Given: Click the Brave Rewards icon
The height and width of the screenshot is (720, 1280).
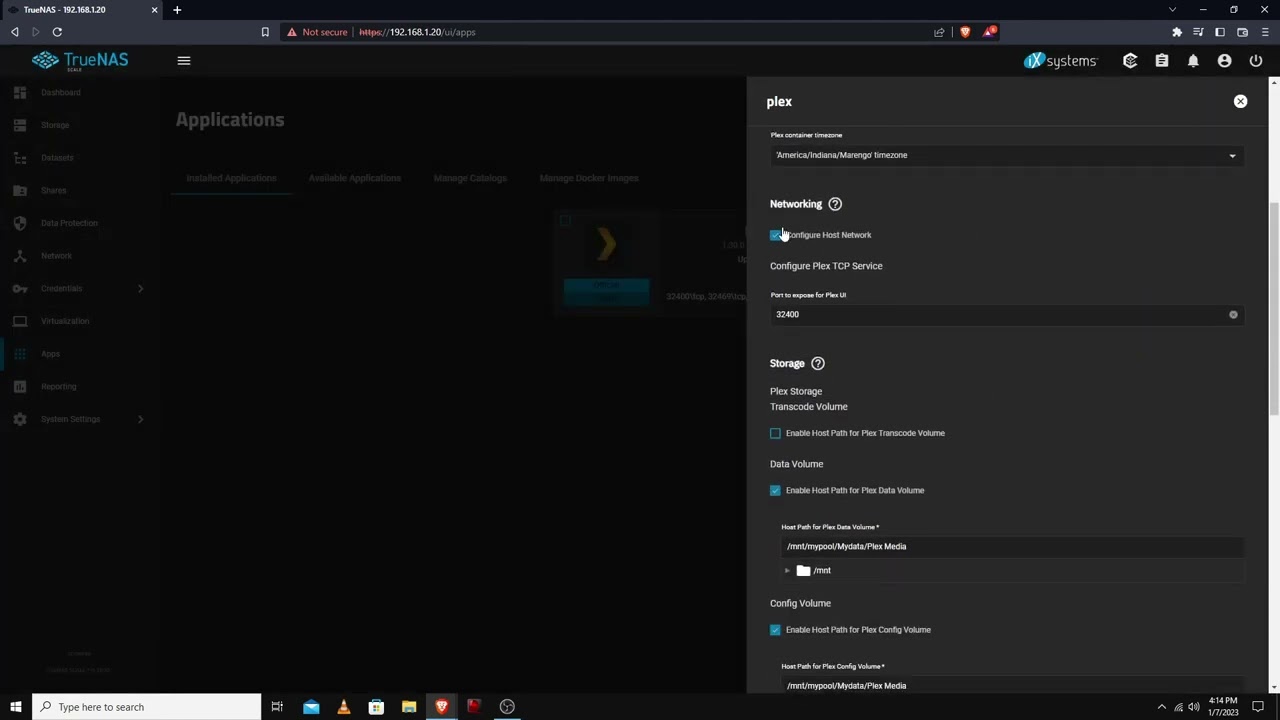Looking at the screenshot, I should pyautogui.click(x=988, y=32).
